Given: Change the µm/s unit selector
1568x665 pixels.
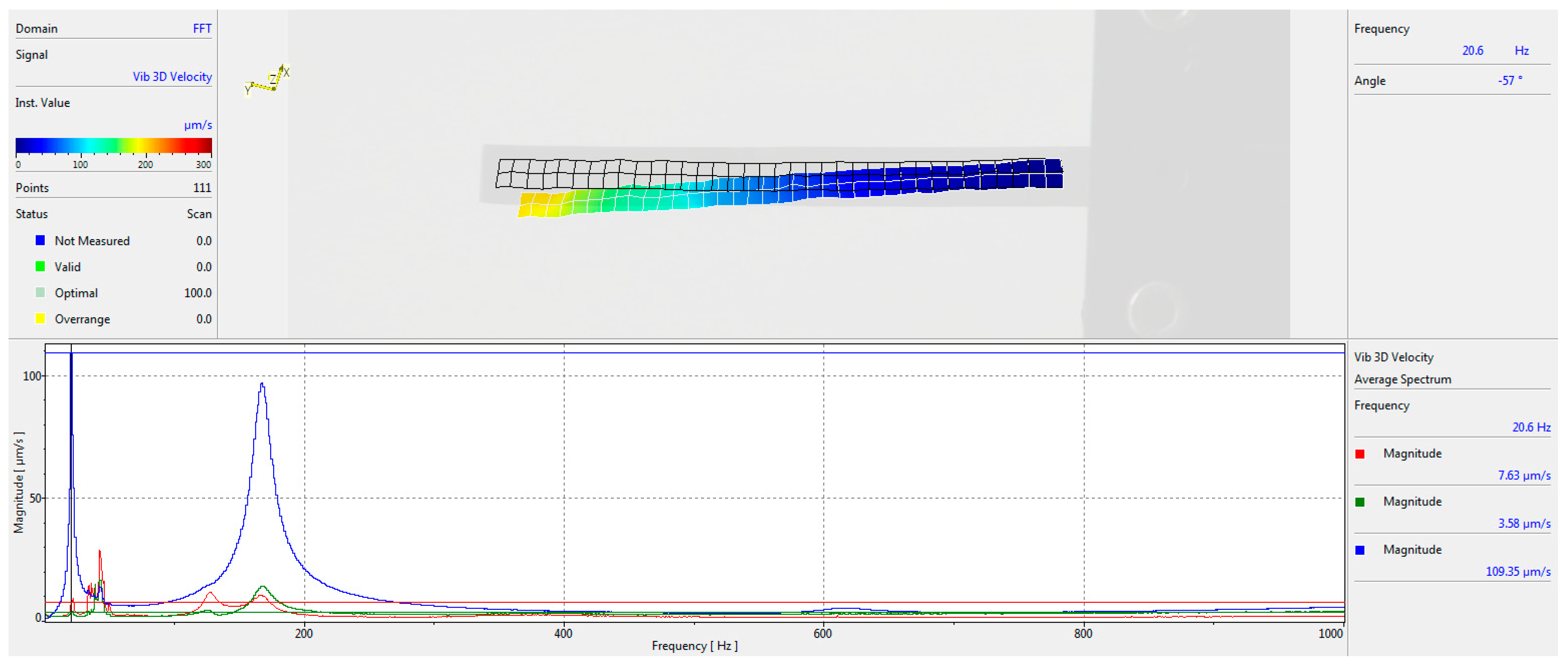Looking at the screenshot, I should click(x=198, y=125).
